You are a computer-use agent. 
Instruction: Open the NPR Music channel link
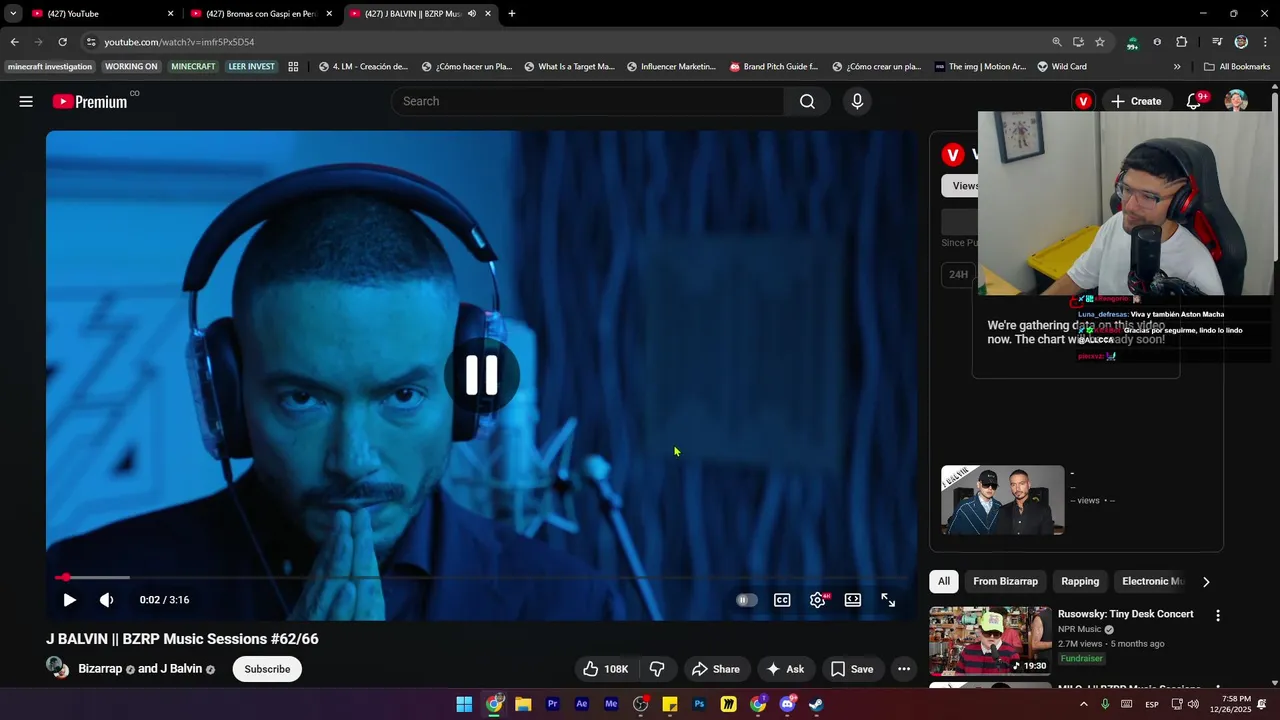pos(1079,629)
